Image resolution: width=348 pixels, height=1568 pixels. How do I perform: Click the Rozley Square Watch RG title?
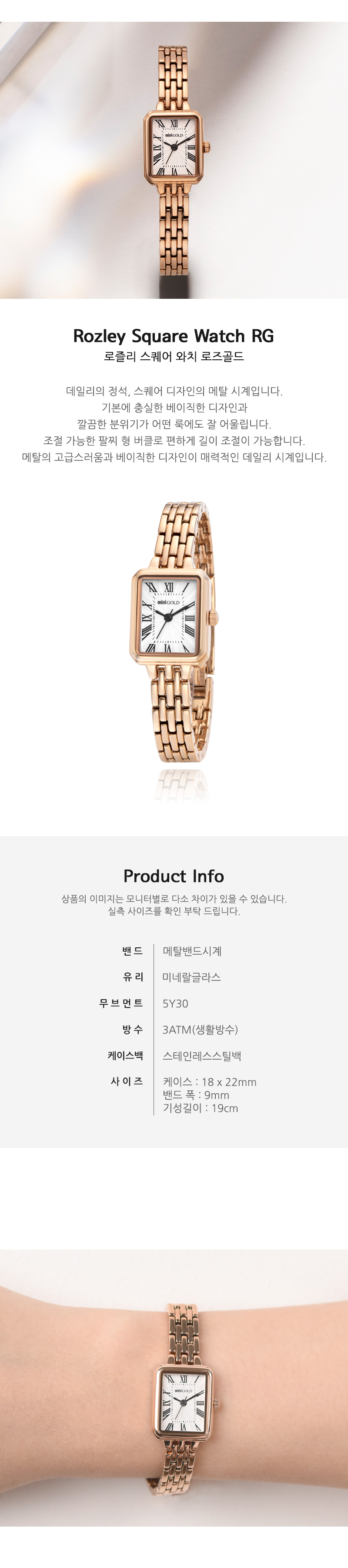(174, 336)
